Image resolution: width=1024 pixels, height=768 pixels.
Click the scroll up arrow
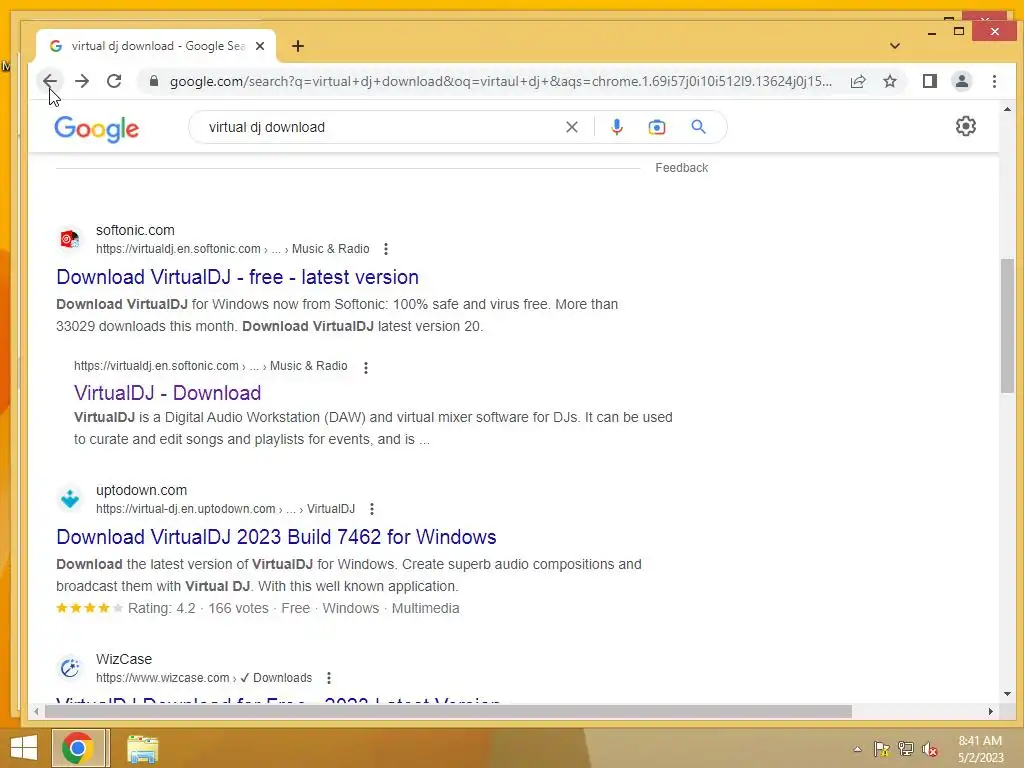(1007, 110)
